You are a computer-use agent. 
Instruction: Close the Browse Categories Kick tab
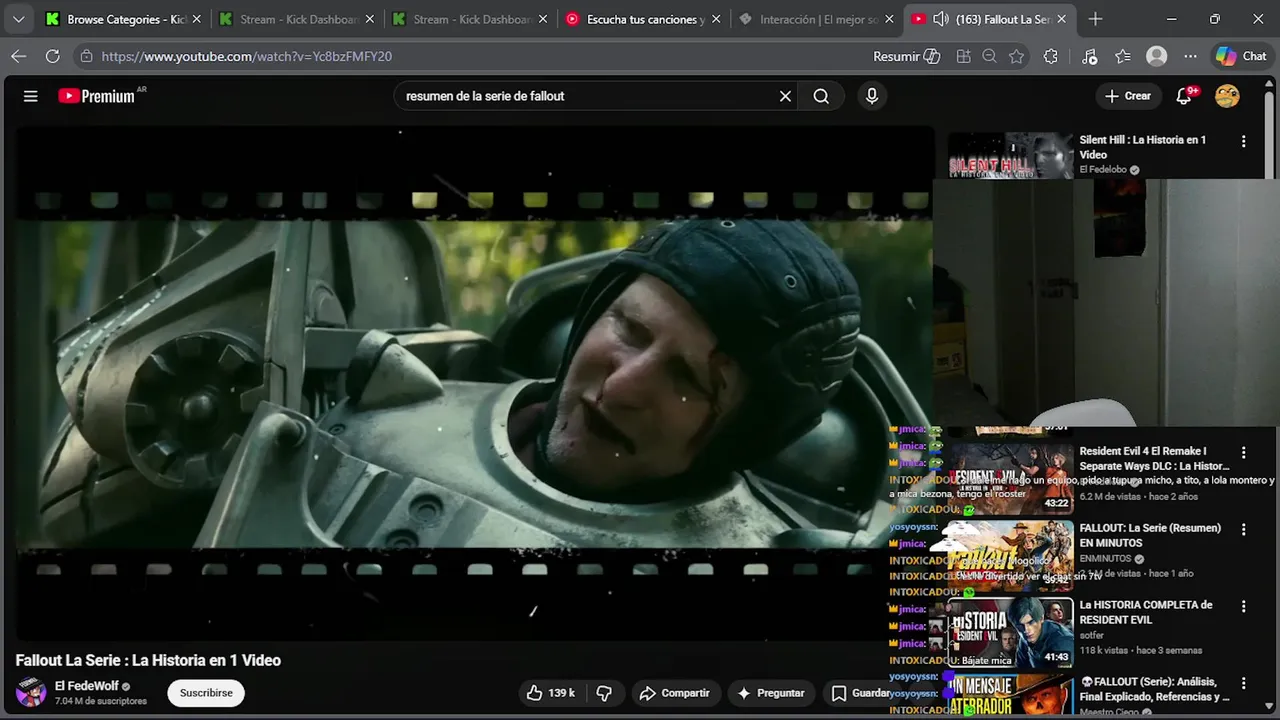[x=196, y=19]
